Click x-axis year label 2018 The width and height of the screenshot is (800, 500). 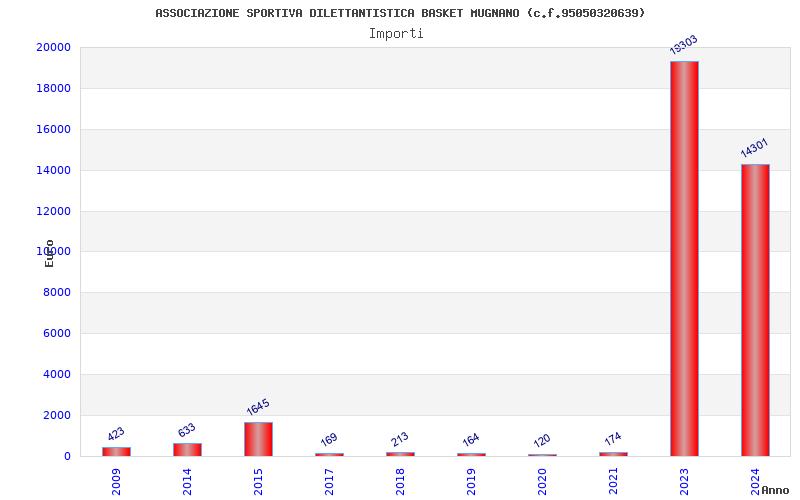(x=400, y=482)
